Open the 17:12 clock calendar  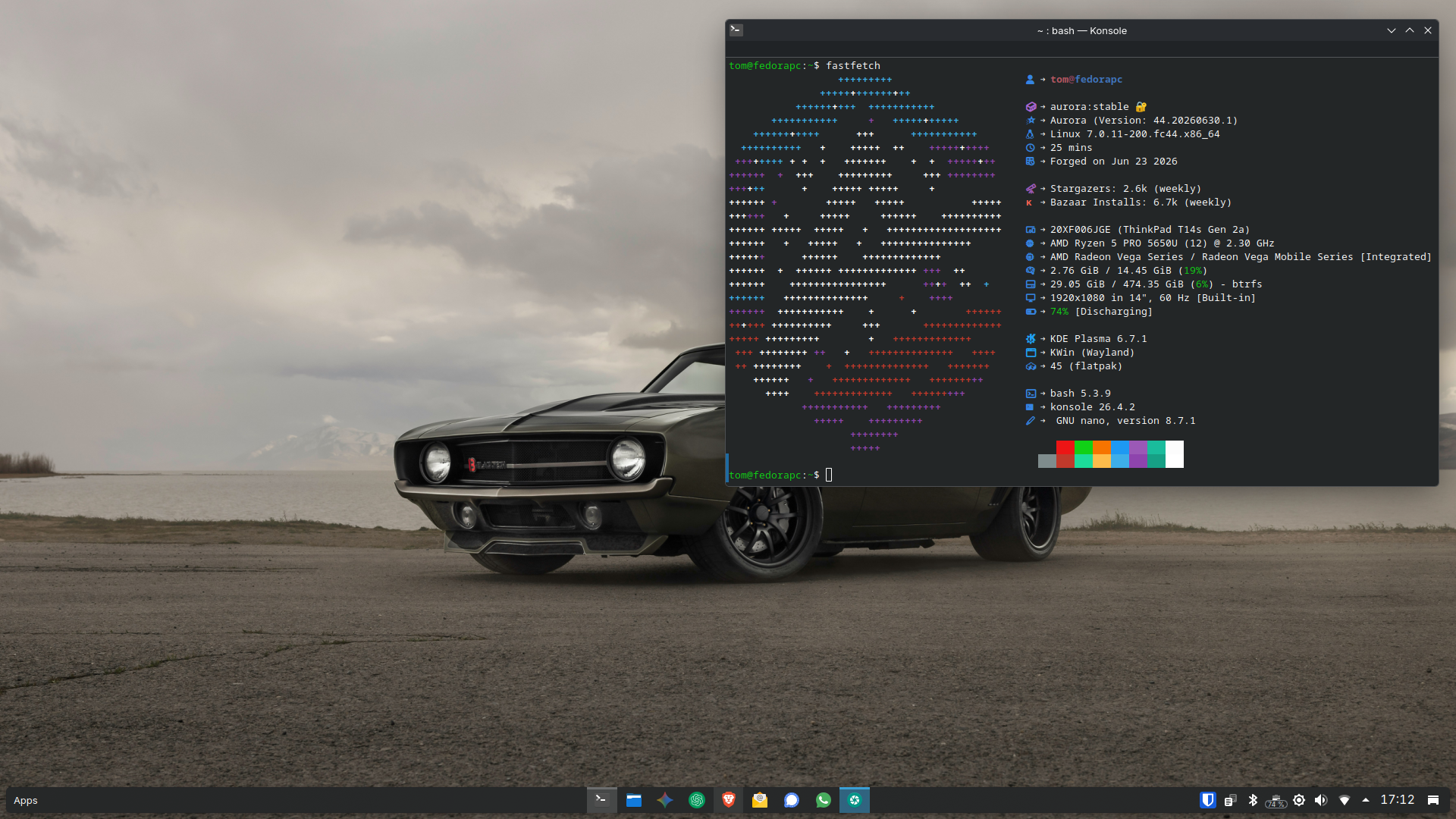pos(1398,800)
